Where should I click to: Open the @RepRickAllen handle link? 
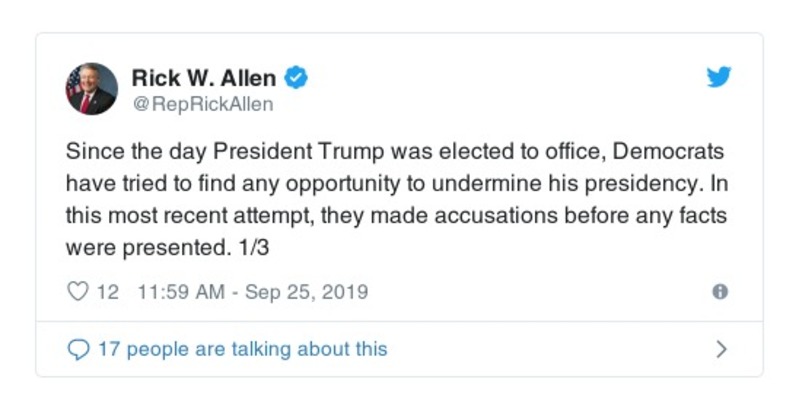(203, 104)
